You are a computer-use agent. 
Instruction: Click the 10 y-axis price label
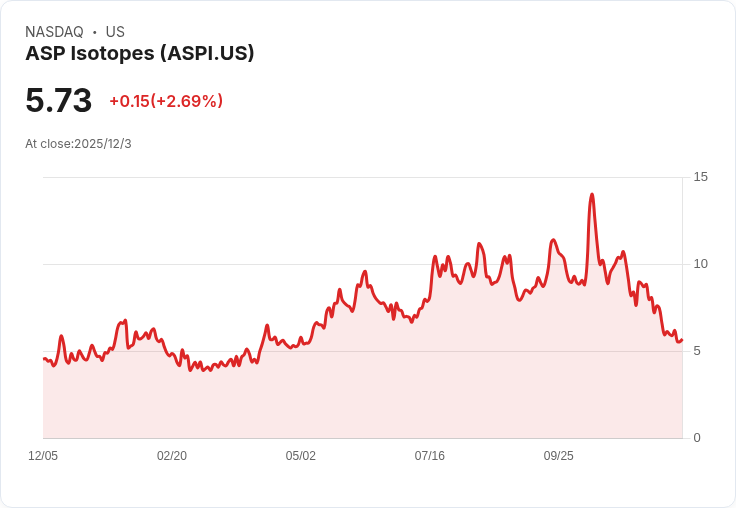click(700, 264)
